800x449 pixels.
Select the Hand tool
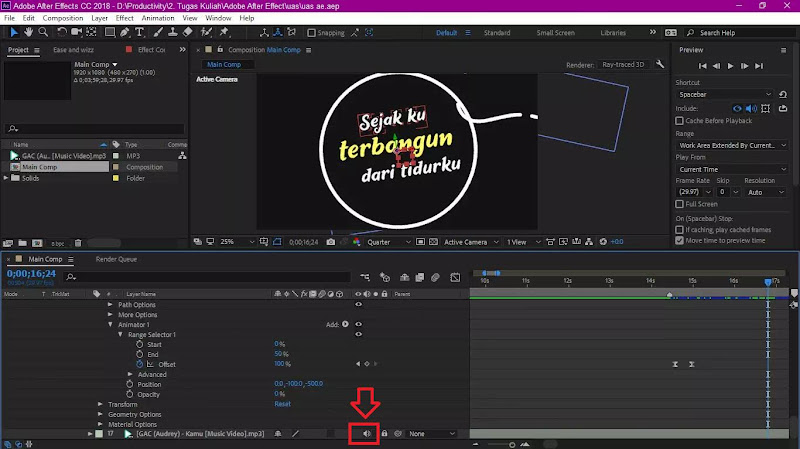point(29,32)
